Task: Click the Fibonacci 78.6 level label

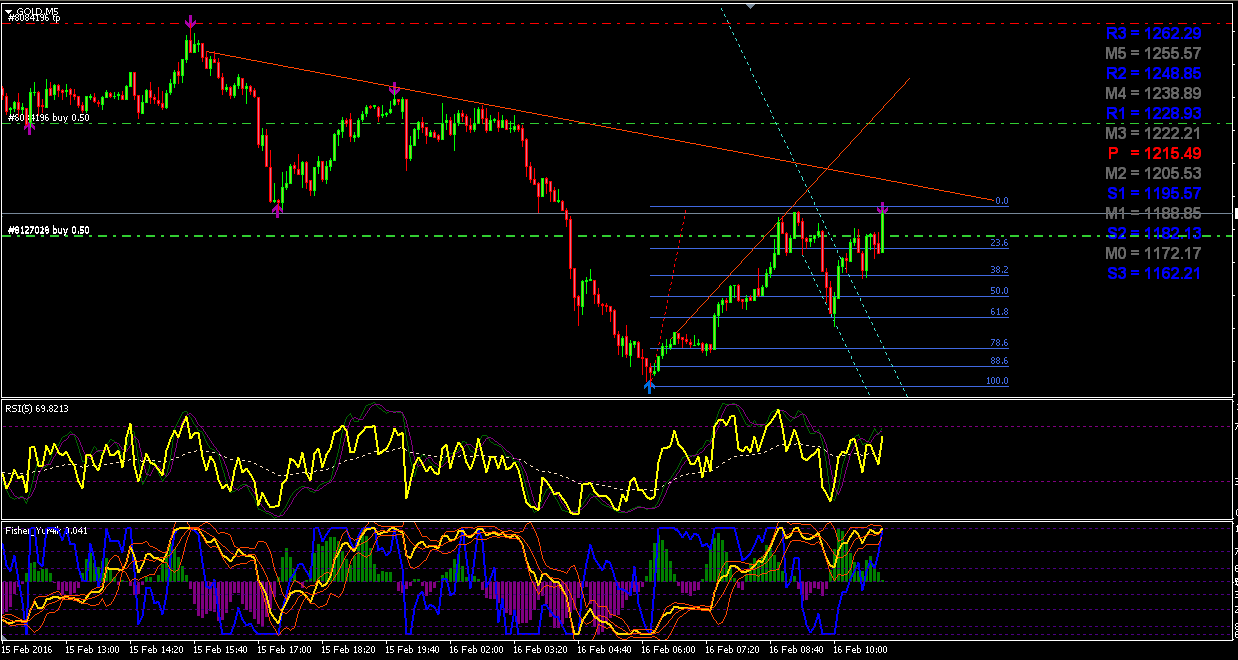Action: click(x=999, y=343)
